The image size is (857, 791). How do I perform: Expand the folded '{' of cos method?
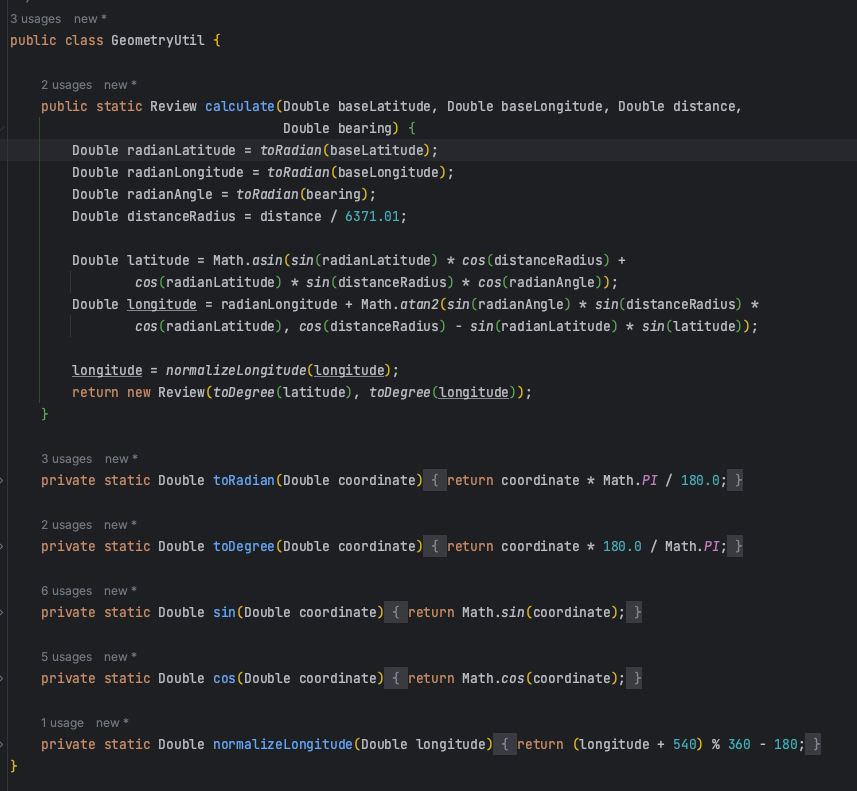coord(396,678)
